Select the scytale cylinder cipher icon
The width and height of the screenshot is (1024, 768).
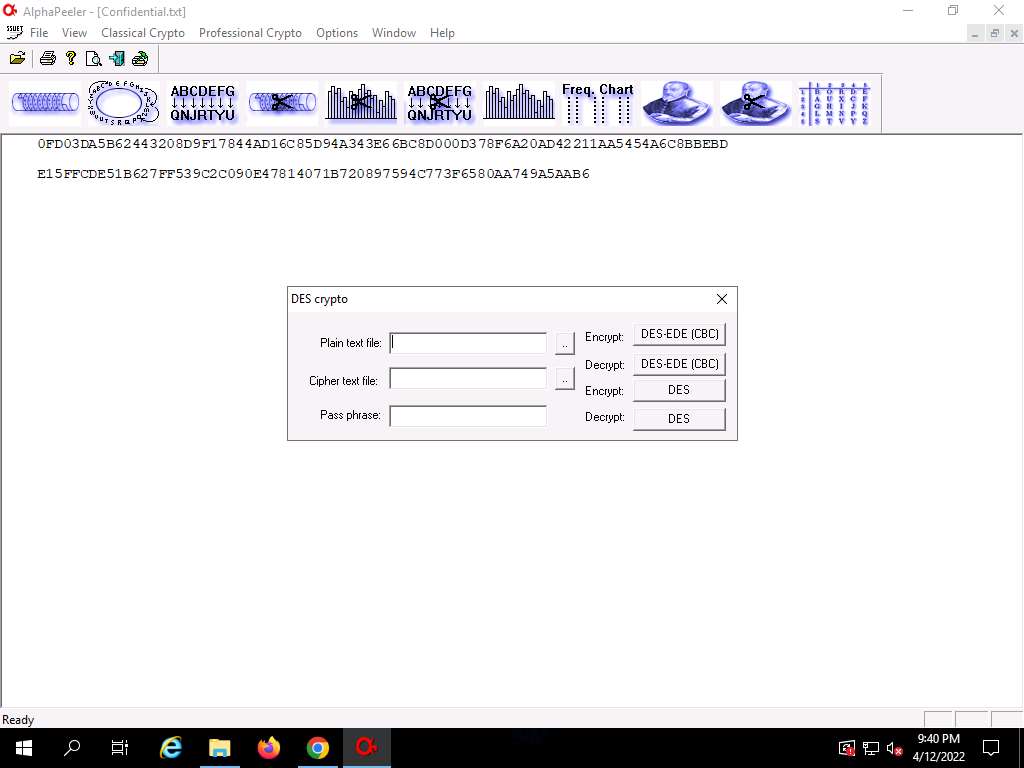[44, 103]
